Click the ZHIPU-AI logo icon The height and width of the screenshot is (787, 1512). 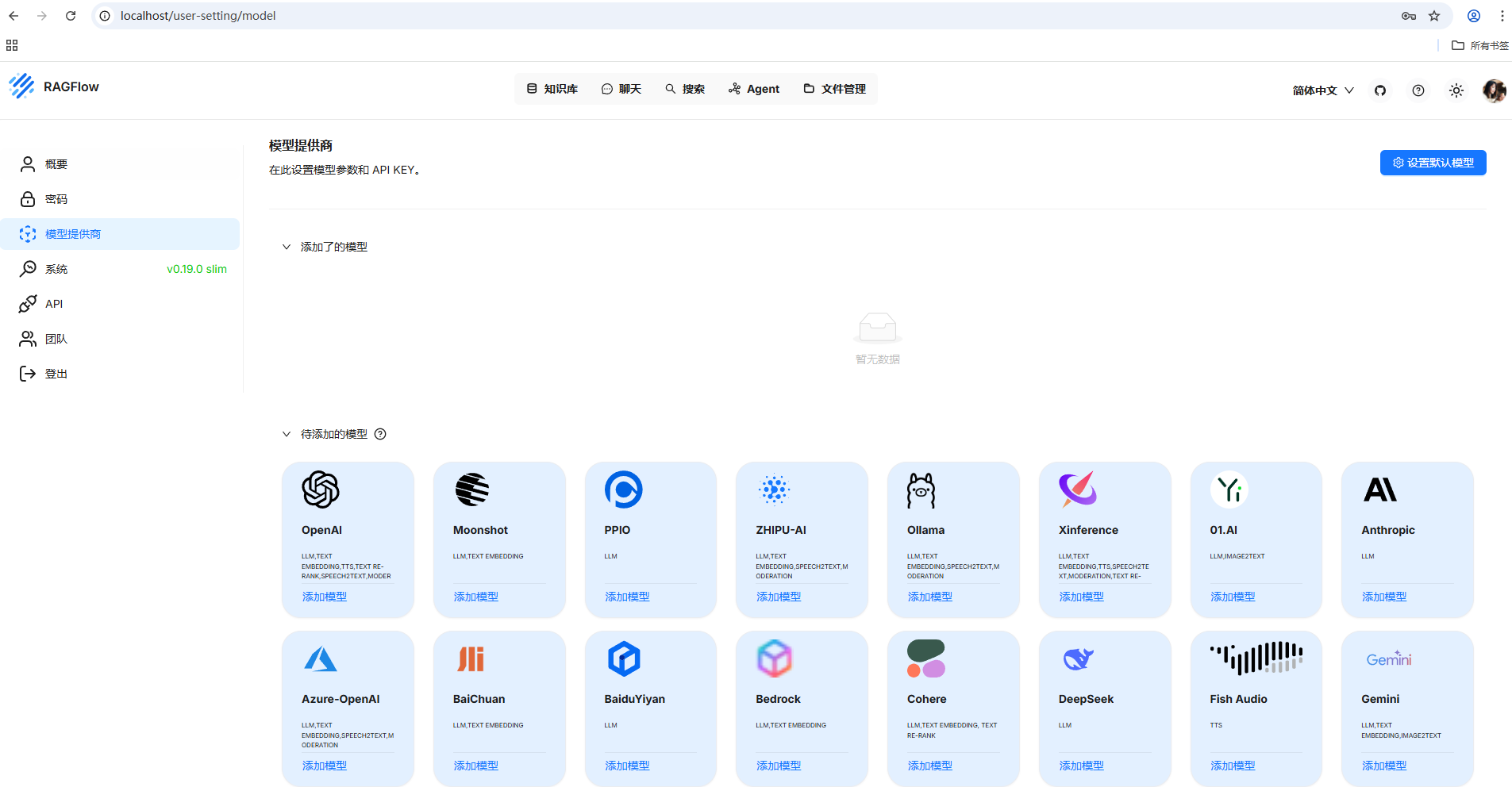[x=775, y=489]
